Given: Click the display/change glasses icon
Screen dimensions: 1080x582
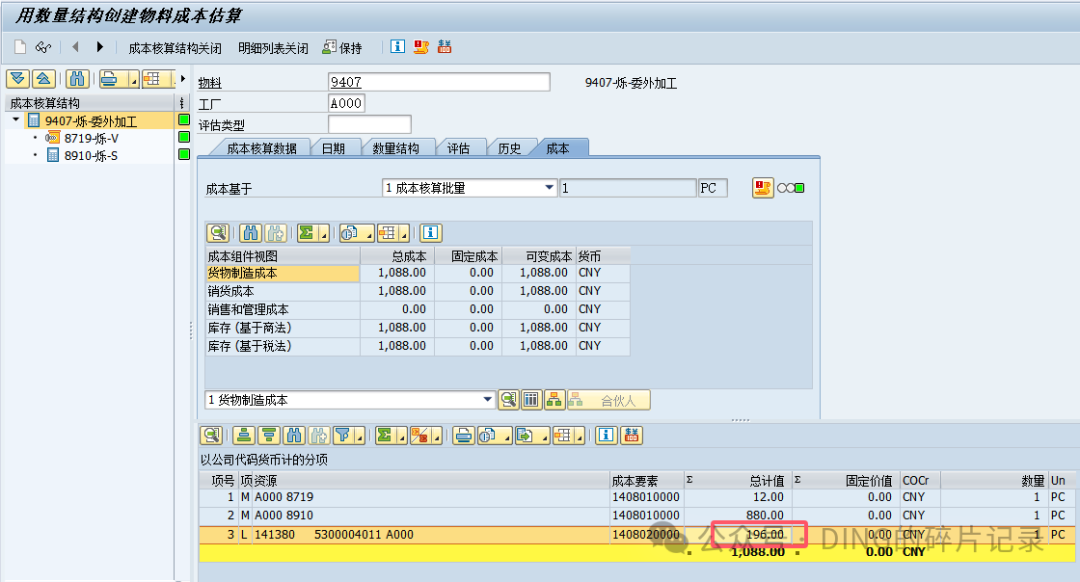Looking at the screenshot, I should click(43, 47).
